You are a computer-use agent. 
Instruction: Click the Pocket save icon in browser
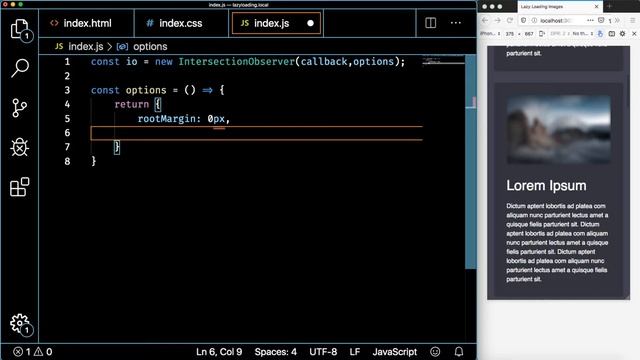(x=601, y=20)
